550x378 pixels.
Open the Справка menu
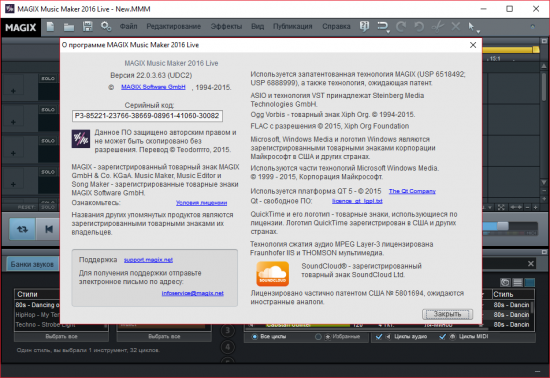coord(336,26)
